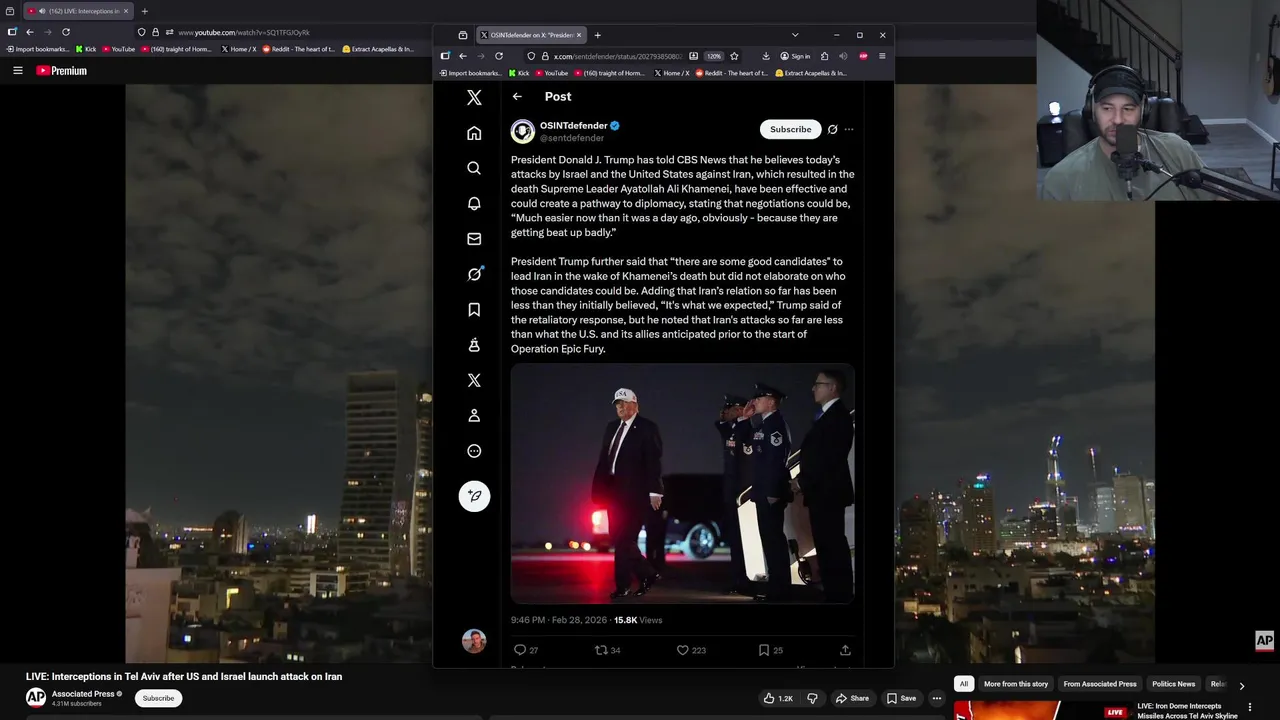Open the browser hamburger menu in X window

(882, 56)
